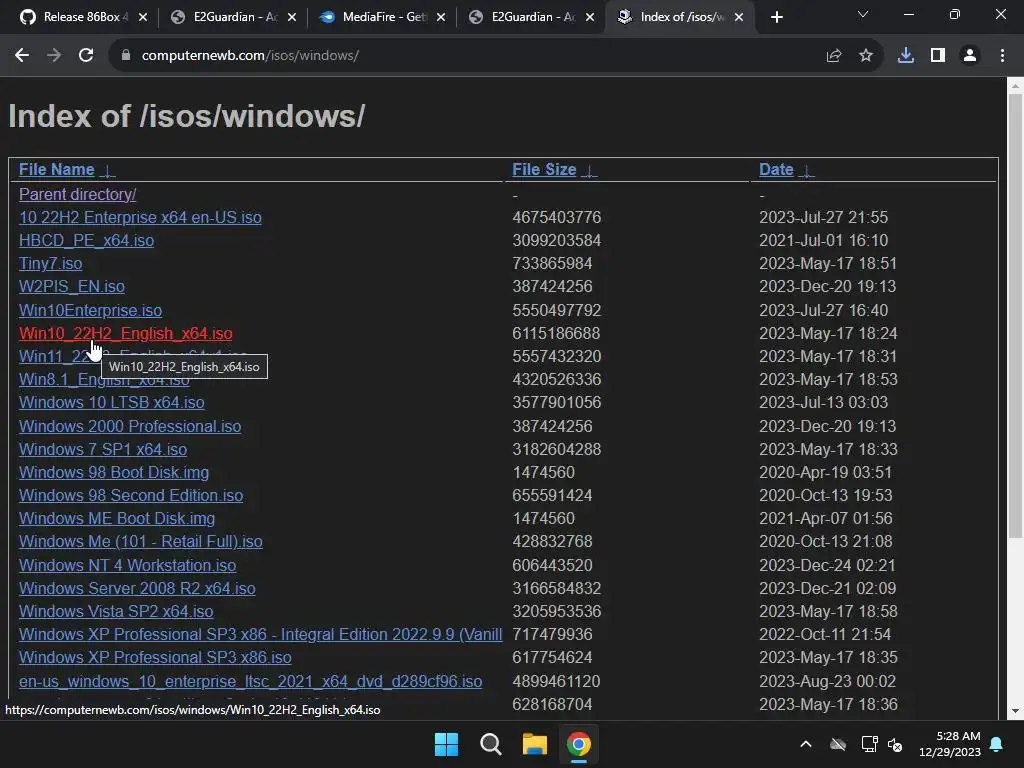
Task: Download Windows 7 SP1 x64.iso
Action: coord(103,449)
